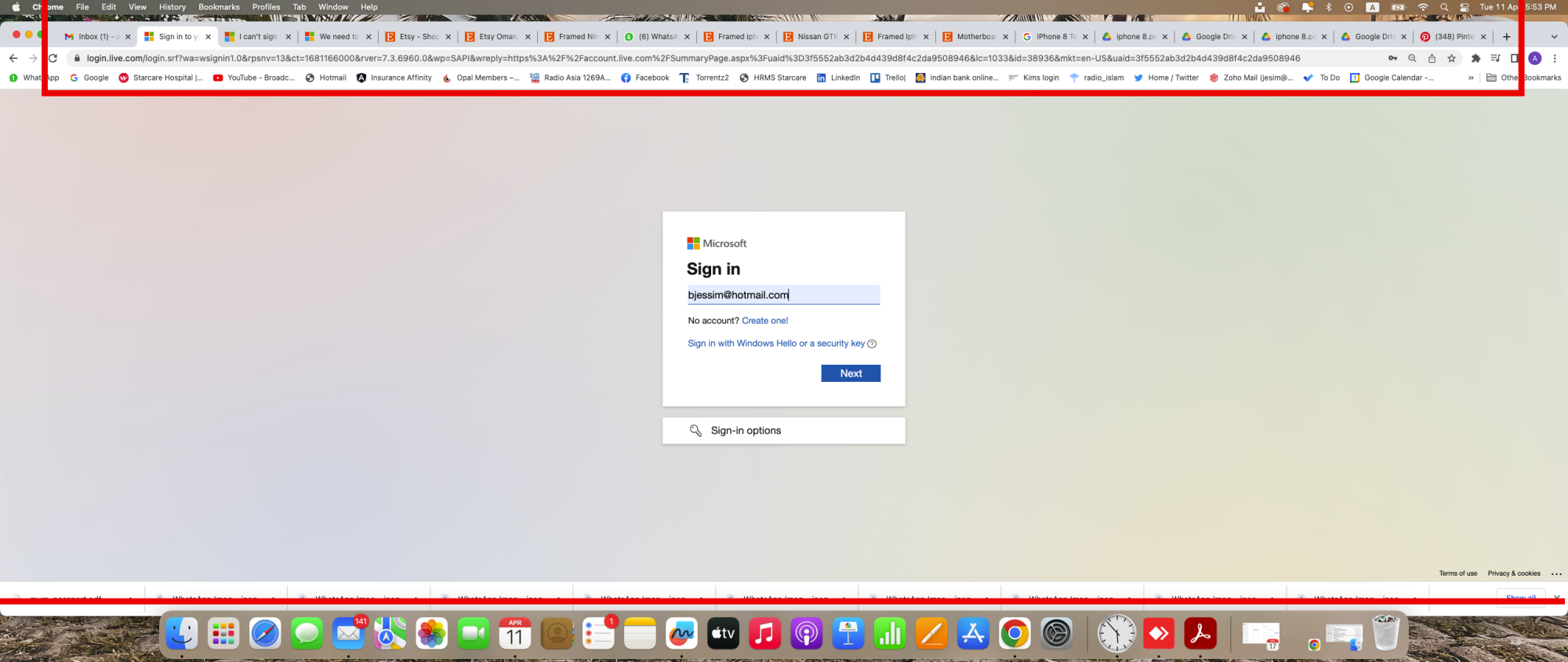The width and height of the screenshot is (1568, 662).
Task: Open AnyDesk from the Dock
Action: 1159,634
